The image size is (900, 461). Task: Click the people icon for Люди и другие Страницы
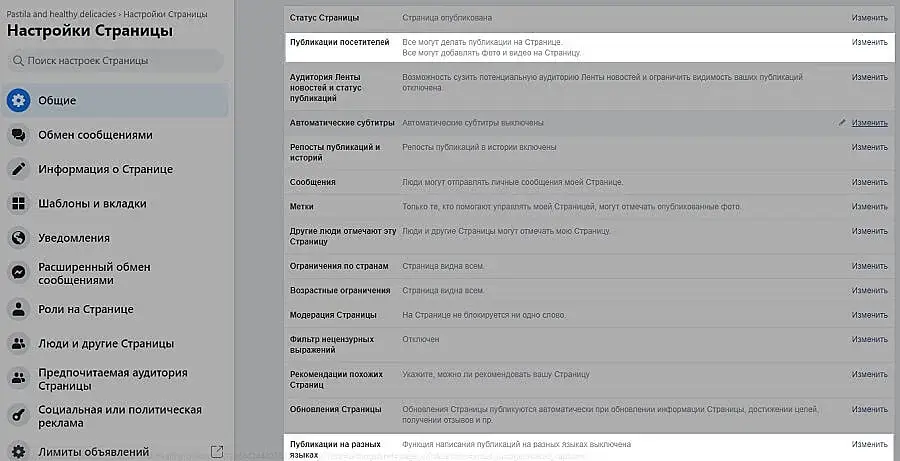18,343
